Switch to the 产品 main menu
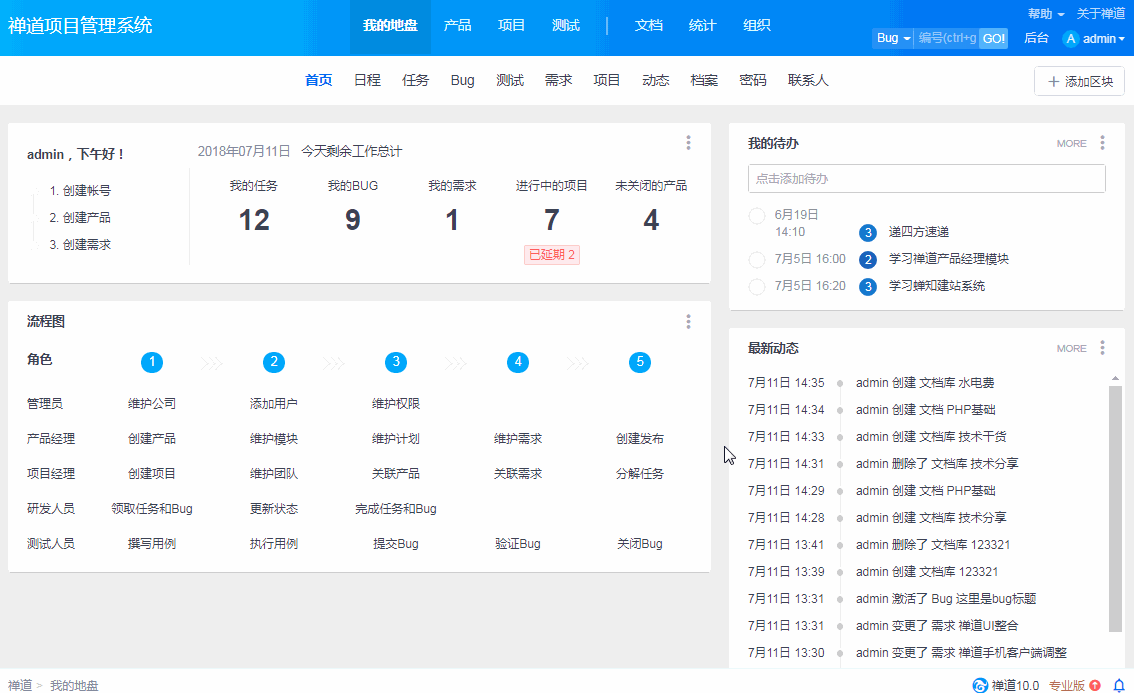Viewport: 1134px width, 693px height. click(457, 25)
